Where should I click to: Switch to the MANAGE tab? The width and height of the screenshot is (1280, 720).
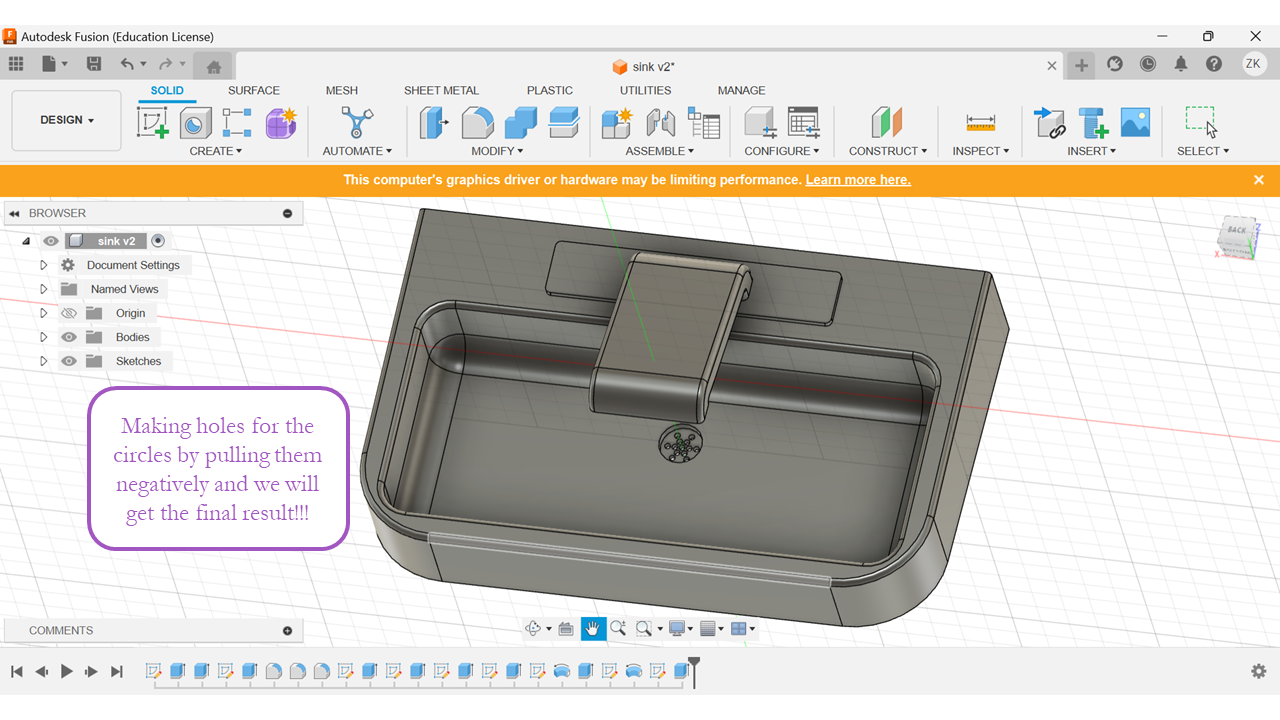(741, 90)
